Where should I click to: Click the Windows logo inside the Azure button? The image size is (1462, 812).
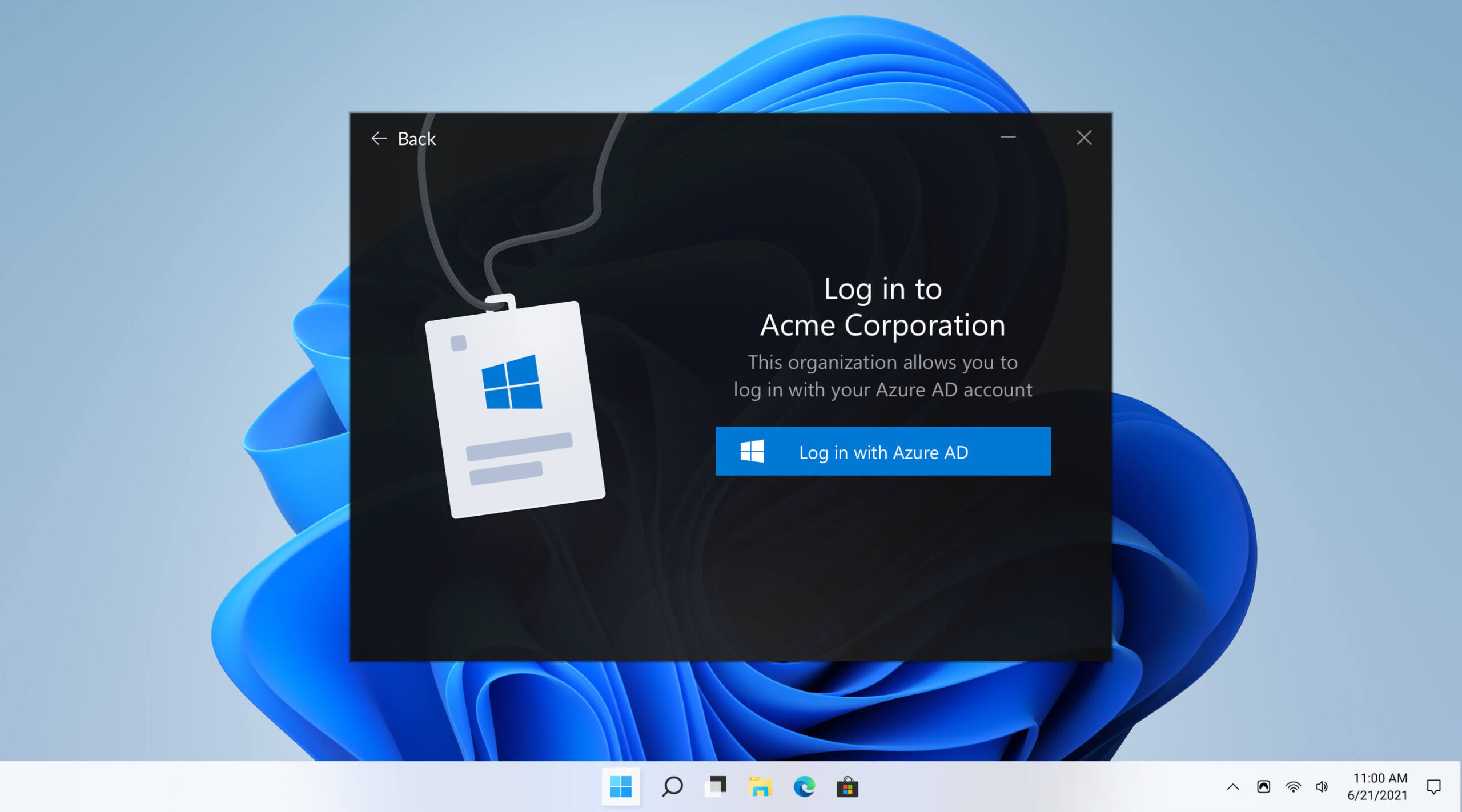click(752, 451)
